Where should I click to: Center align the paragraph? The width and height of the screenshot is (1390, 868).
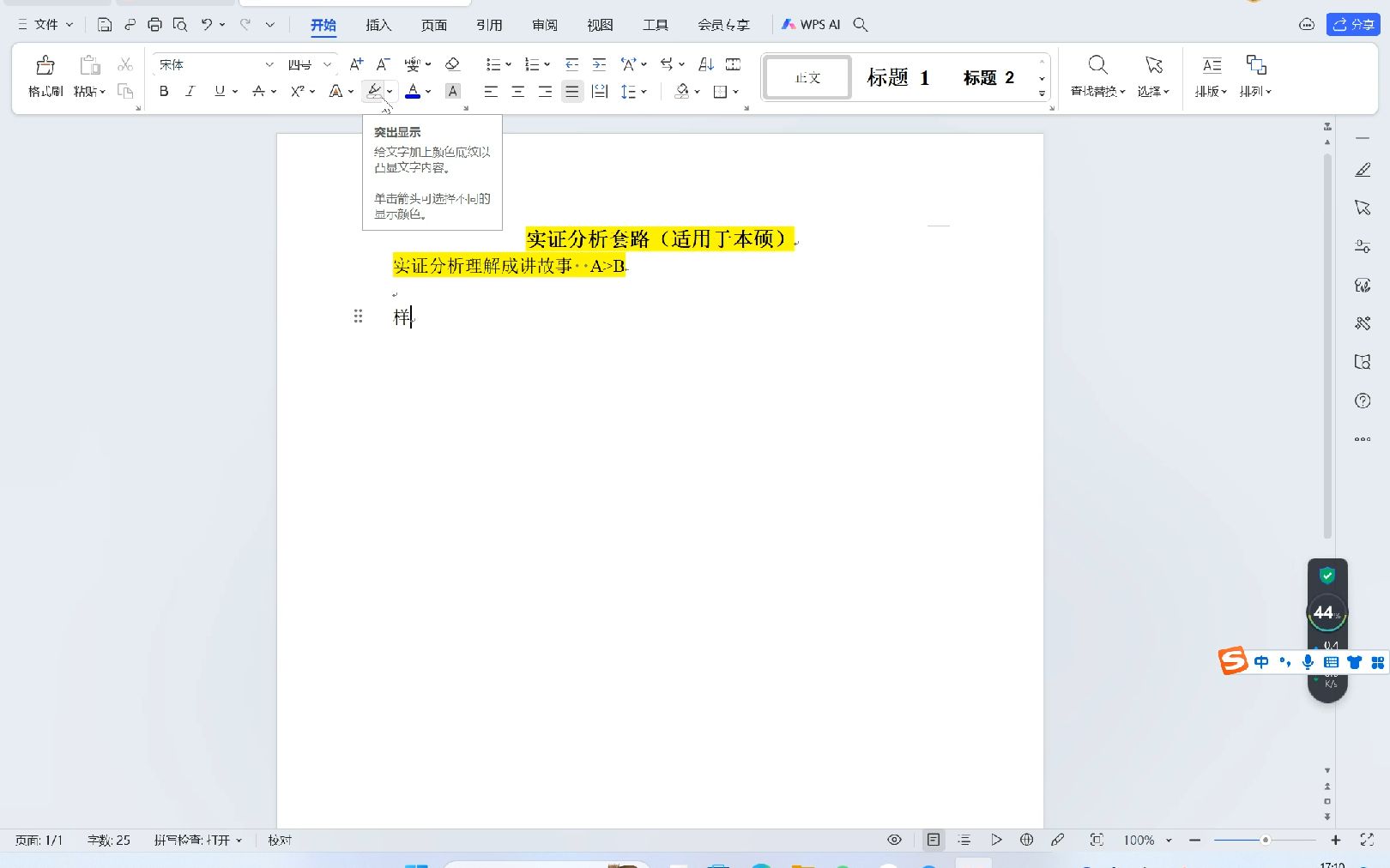click(x=518, y=91)
